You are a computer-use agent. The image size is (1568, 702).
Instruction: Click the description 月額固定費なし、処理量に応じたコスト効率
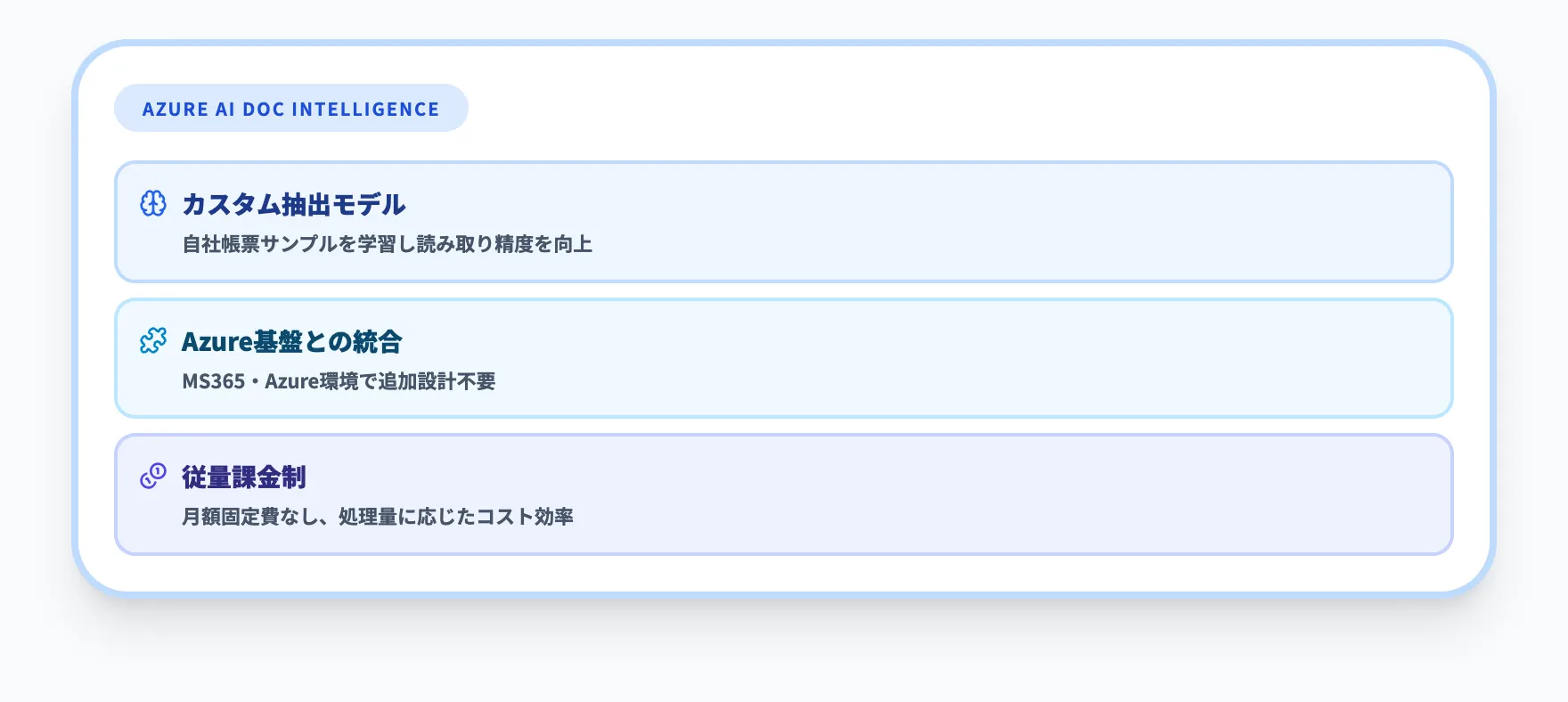(x=377, y=517)
